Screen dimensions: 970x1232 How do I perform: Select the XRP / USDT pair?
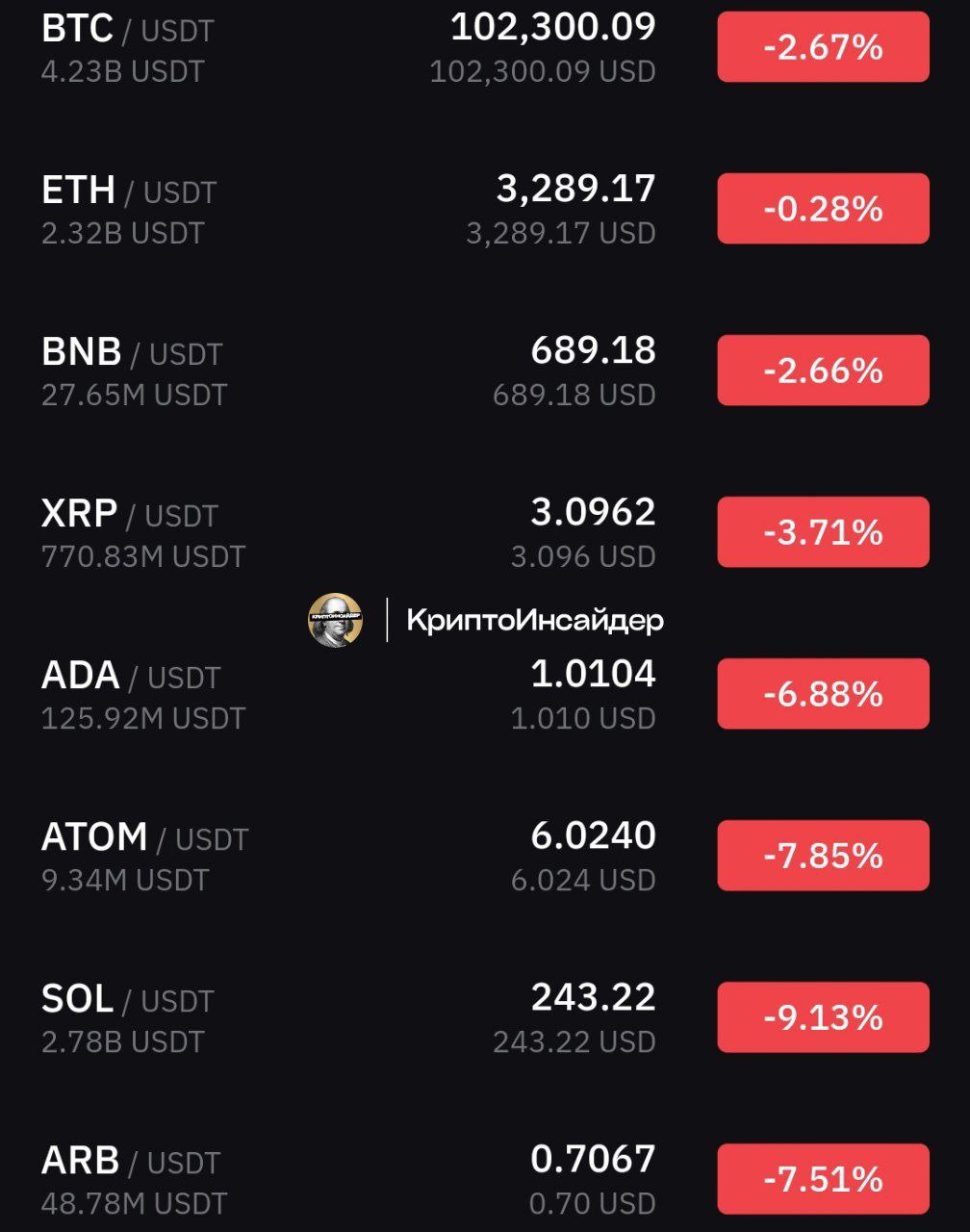(485, 532)
